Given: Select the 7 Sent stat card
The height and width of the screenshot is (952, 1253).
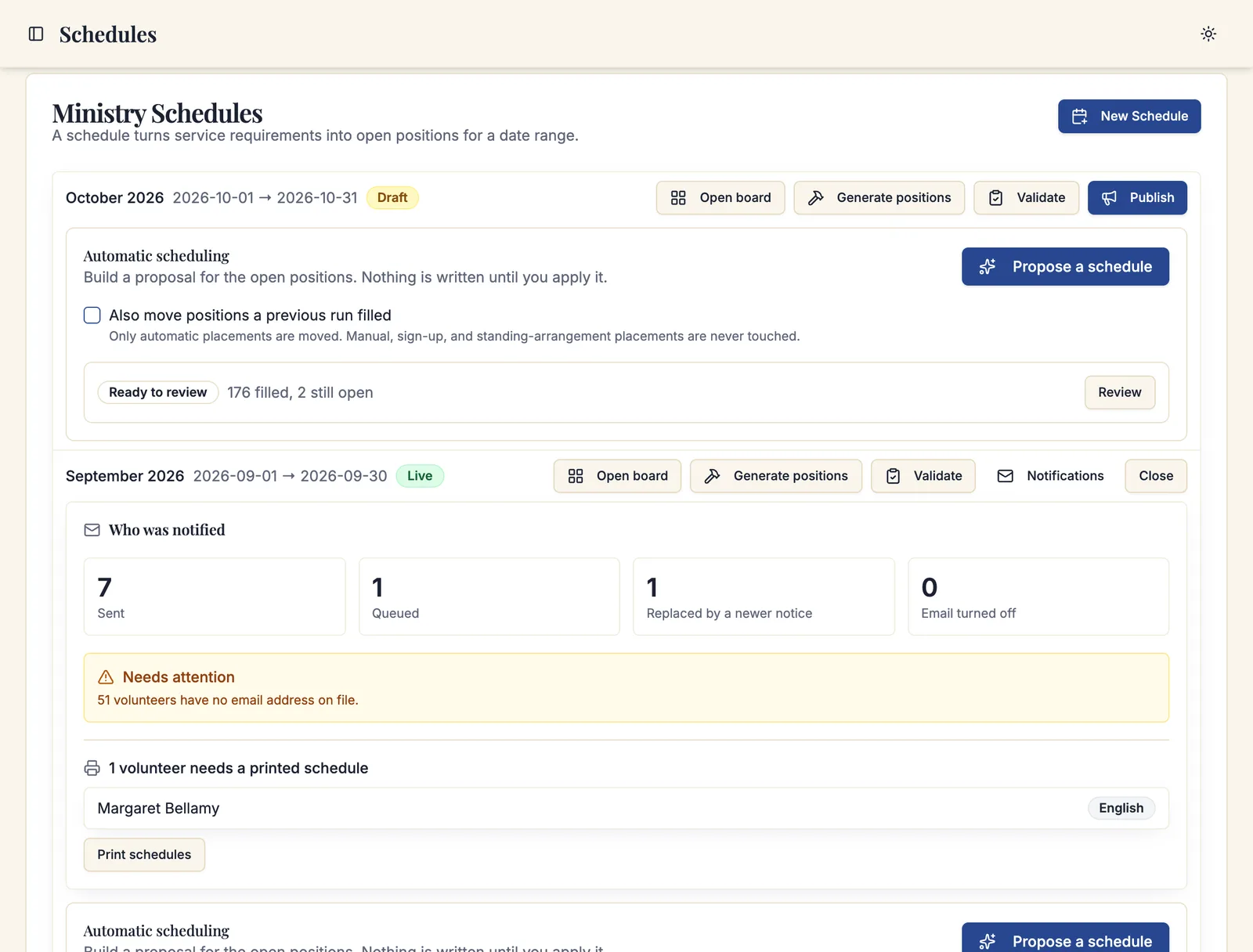Looking at the screenshot, I should pyautogui.click(x=215, y=597).
